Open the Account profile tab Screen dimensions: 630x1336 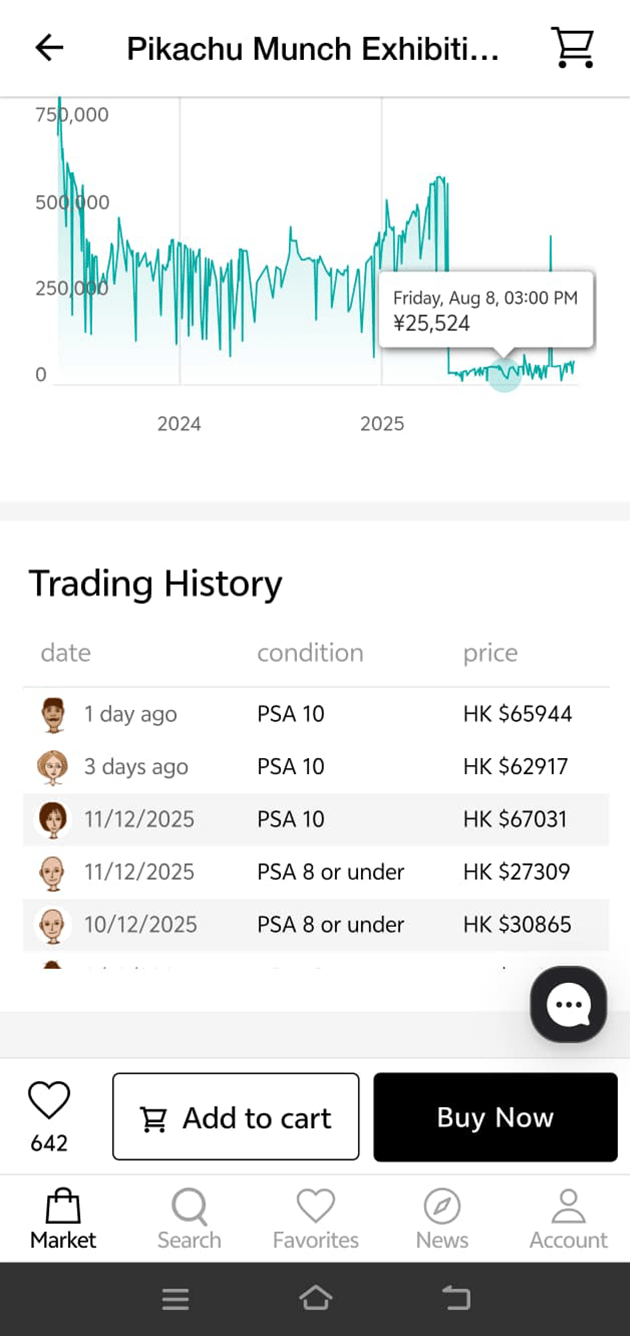(x=568, y=1220)
